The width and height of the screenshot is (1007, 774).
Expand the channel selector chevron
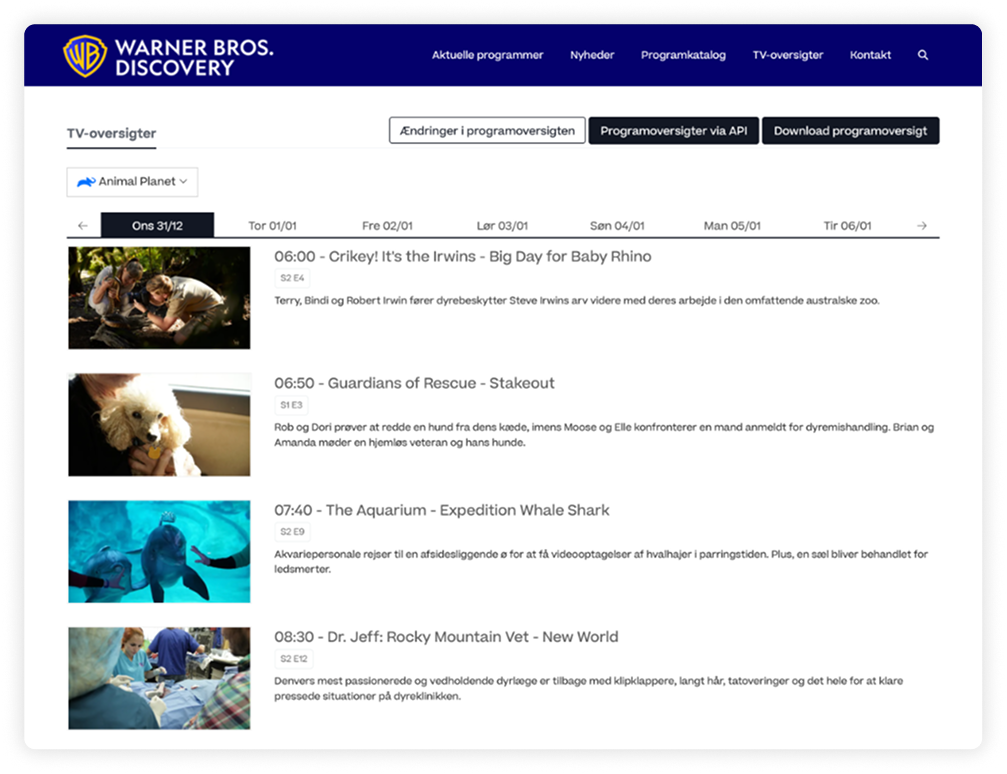point(184,182)
